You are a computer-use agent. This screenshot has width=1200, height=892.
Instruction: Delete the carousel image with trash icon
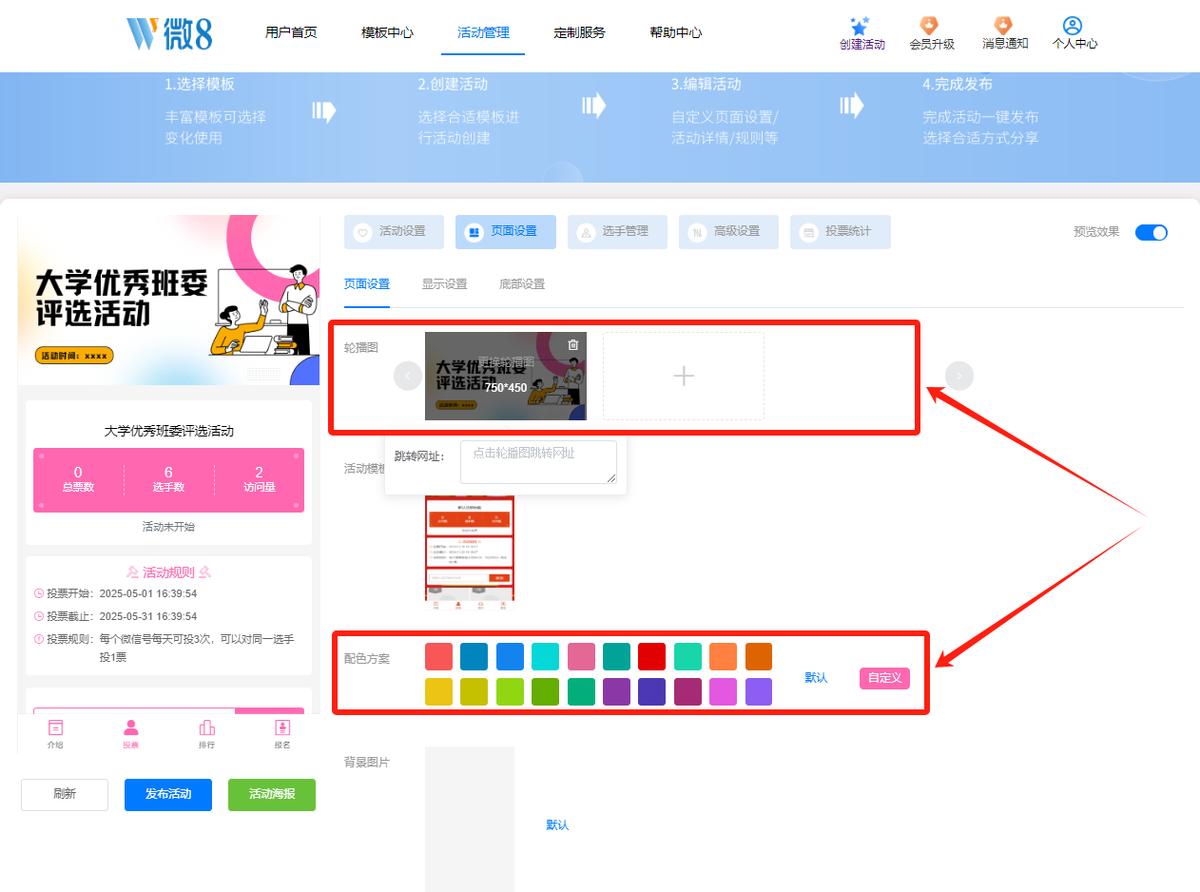pos(573,345)
